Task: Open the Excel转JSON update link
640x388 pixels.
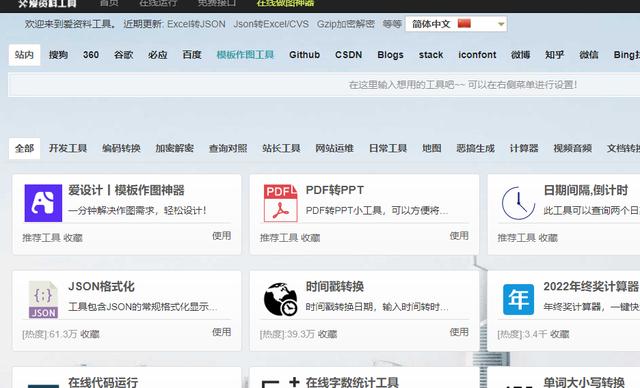Action: pos(196,24)
